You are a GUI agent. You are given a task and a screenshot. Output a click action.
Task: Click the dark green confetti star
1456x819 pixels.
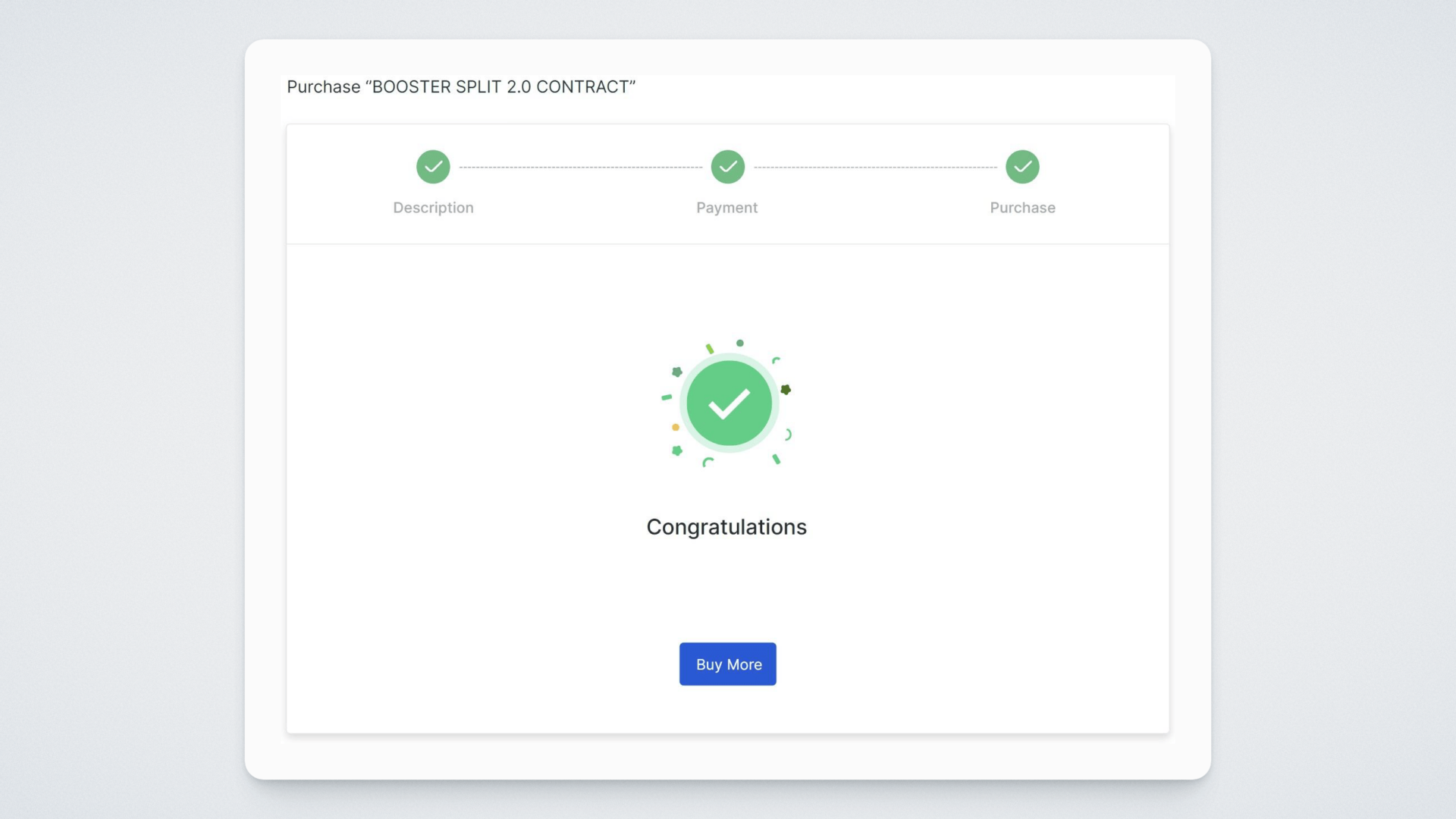click(x=786, y=390)
